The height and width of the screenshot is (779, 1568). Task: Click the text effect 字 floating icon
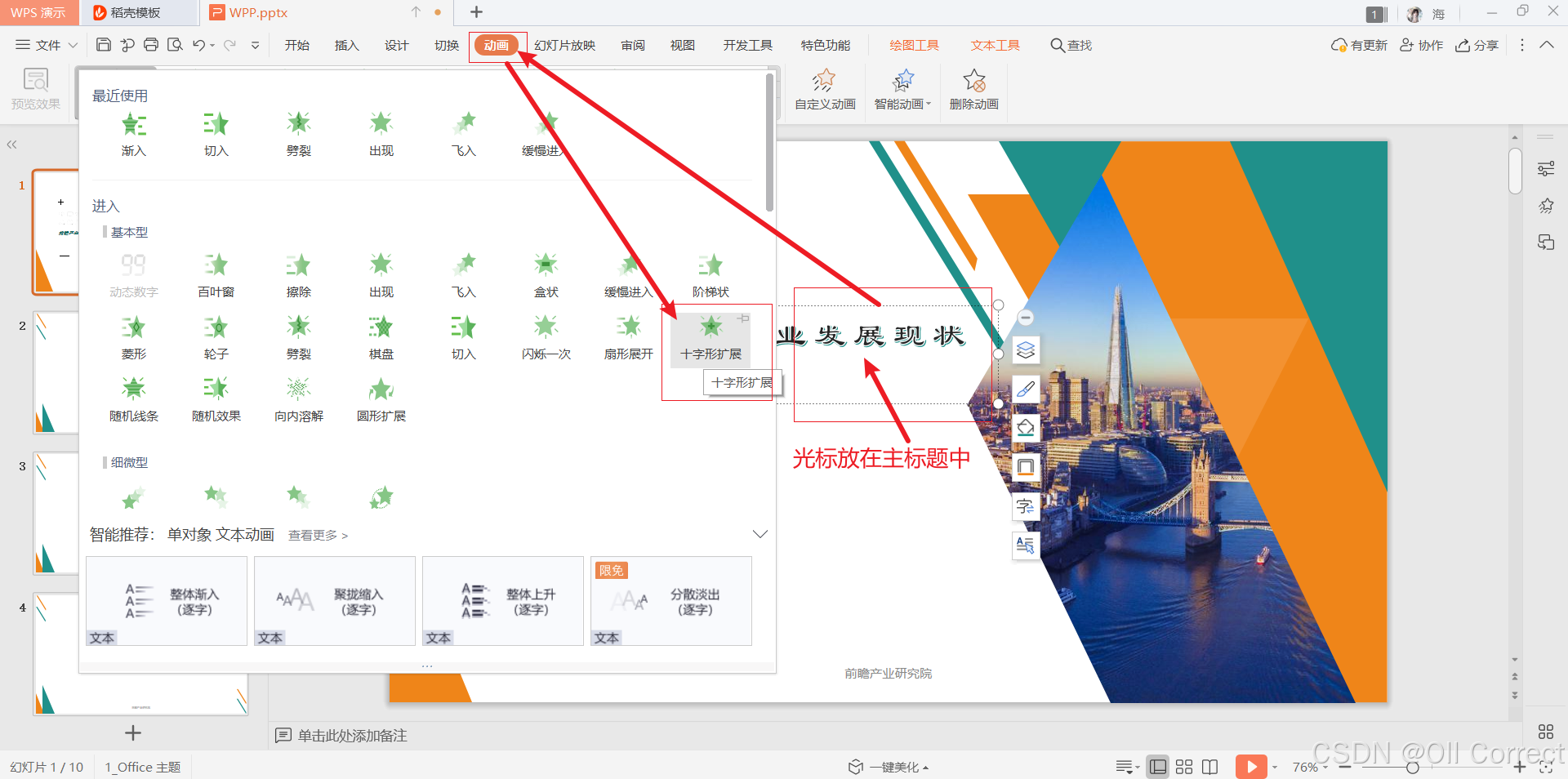pos(1026,506)
